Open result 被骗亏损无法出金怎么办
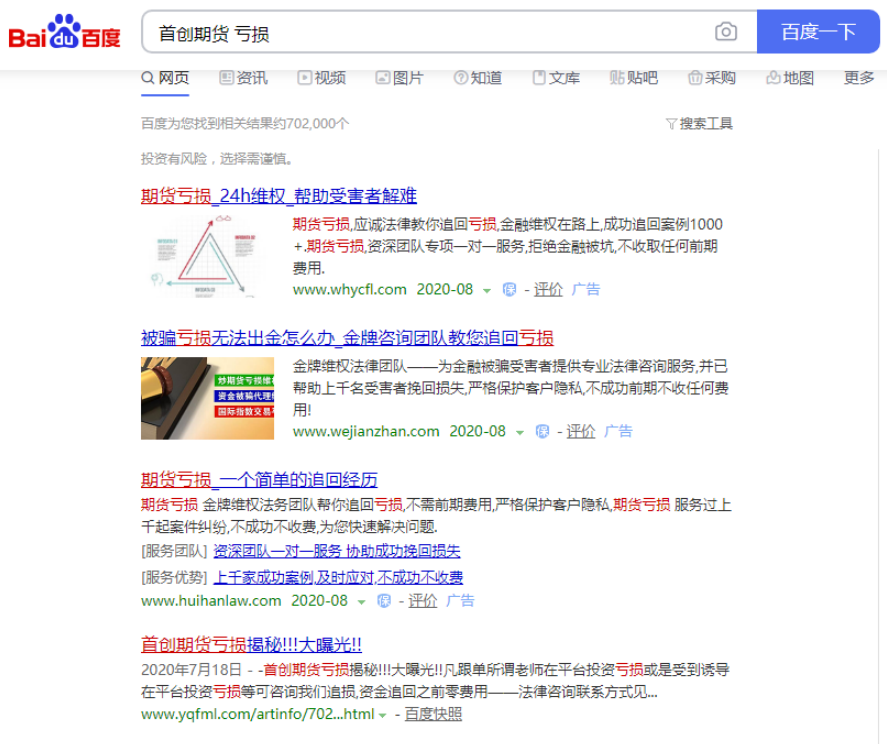Image resolution: width=887 pixels, height=744 pixels. click(347, 338)
